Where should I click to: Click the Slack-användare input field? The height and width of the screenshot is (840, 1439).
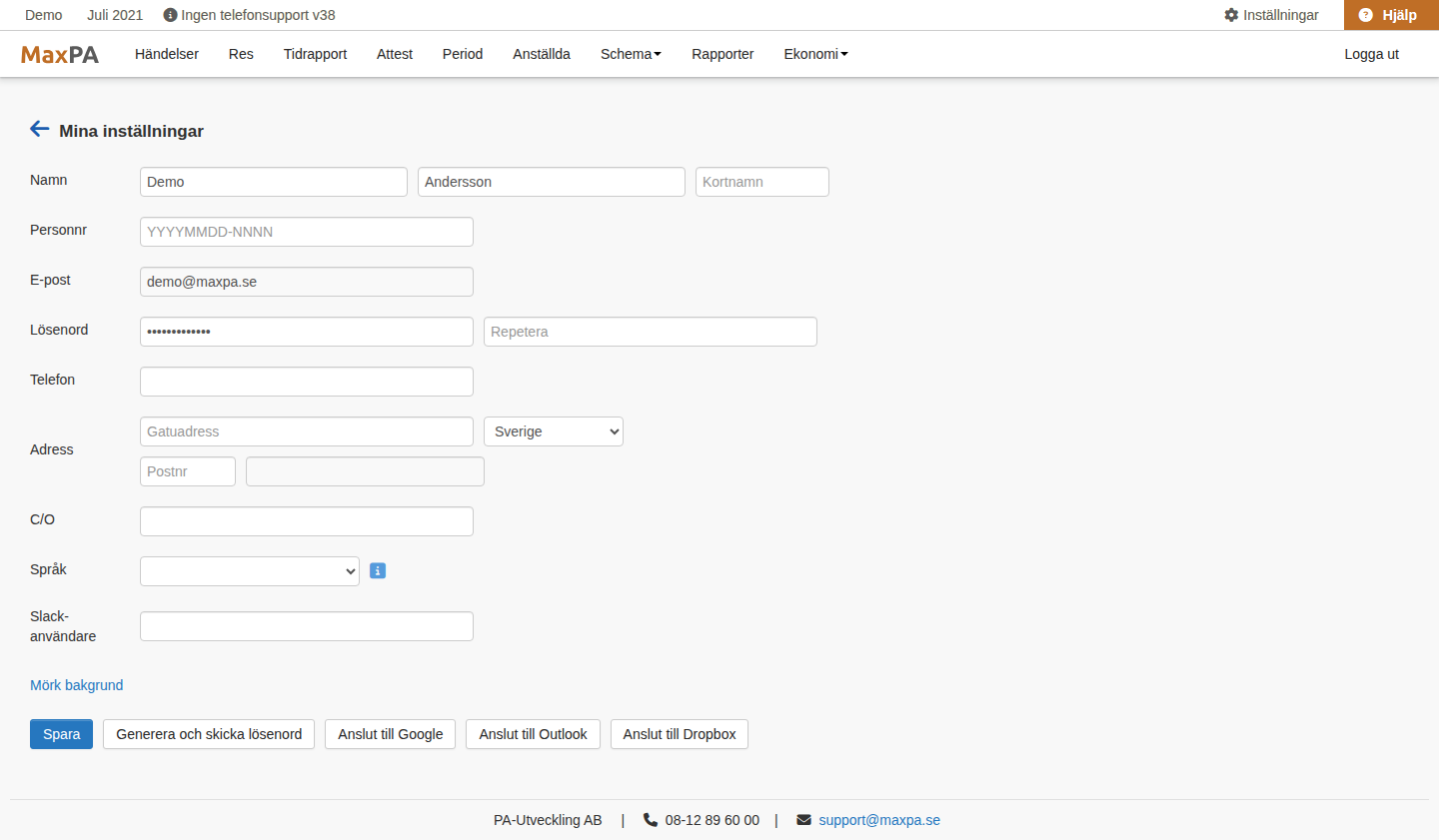(307, 626)
